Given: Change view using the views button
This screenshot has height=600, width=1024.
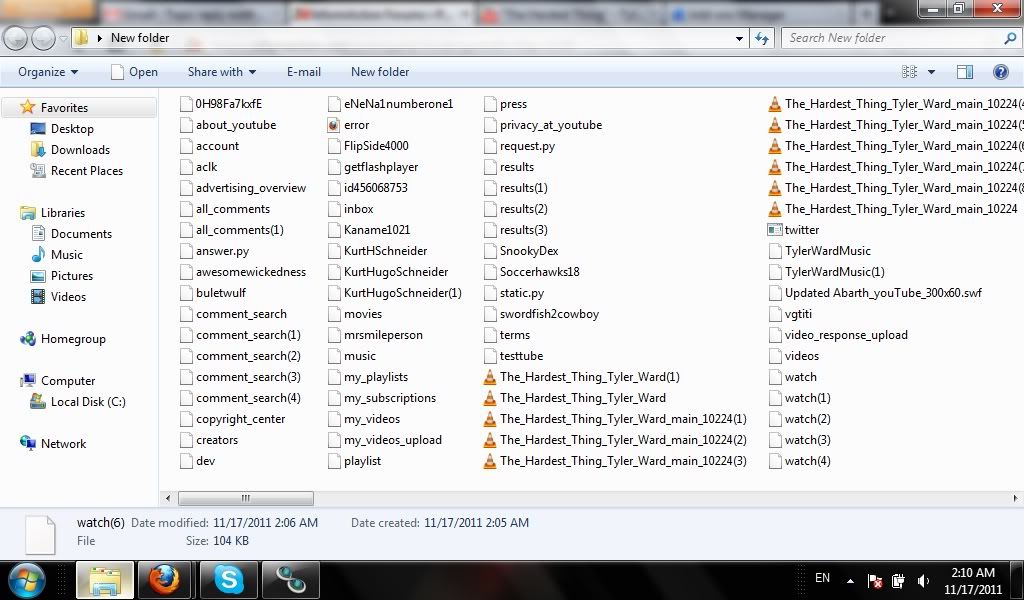Looking at the screenshot, I should (x=909, y=72).
